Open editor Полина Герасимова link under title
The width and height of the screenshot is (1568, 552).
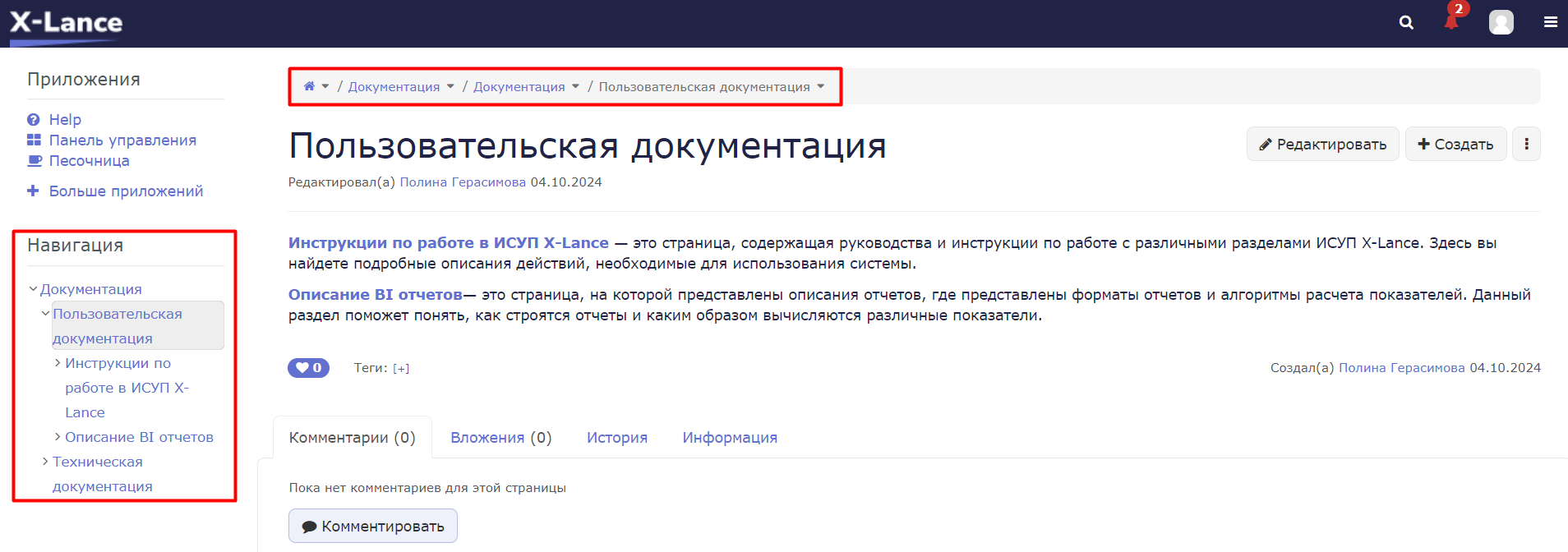[463, 182]
